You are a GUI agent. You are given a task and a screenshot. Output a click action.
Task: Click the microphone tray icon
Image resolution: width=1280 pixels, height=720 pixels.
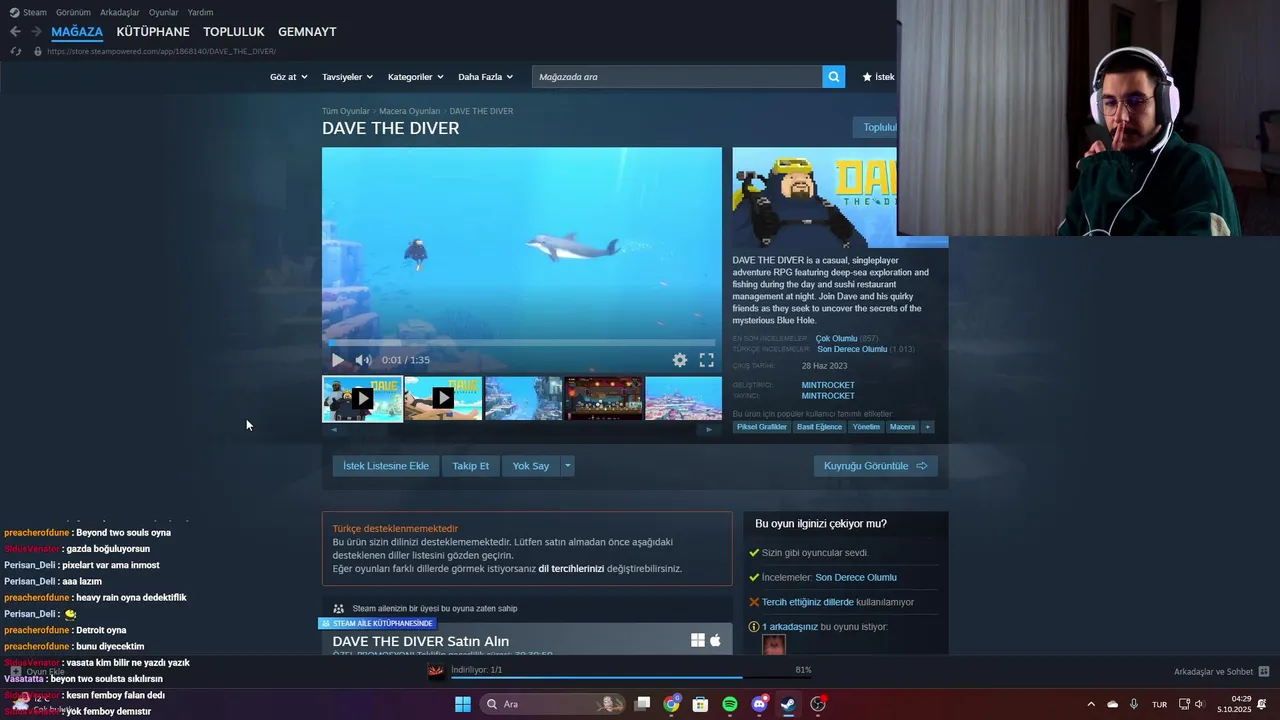(1133, 704)
